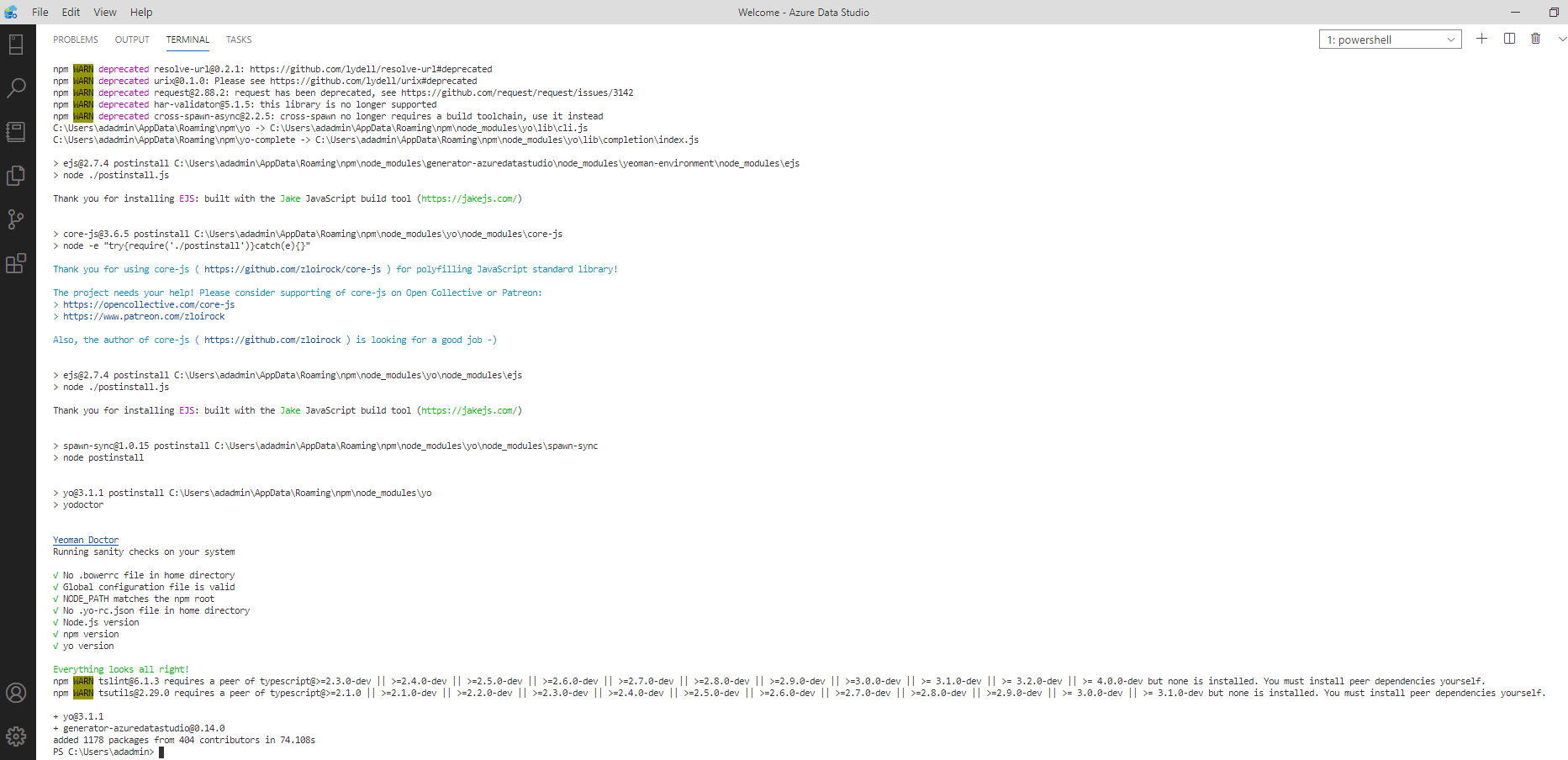
Task: Click the '+ generator-azuredatastudio@0.14.0' line
Action: tap(139, 728)
